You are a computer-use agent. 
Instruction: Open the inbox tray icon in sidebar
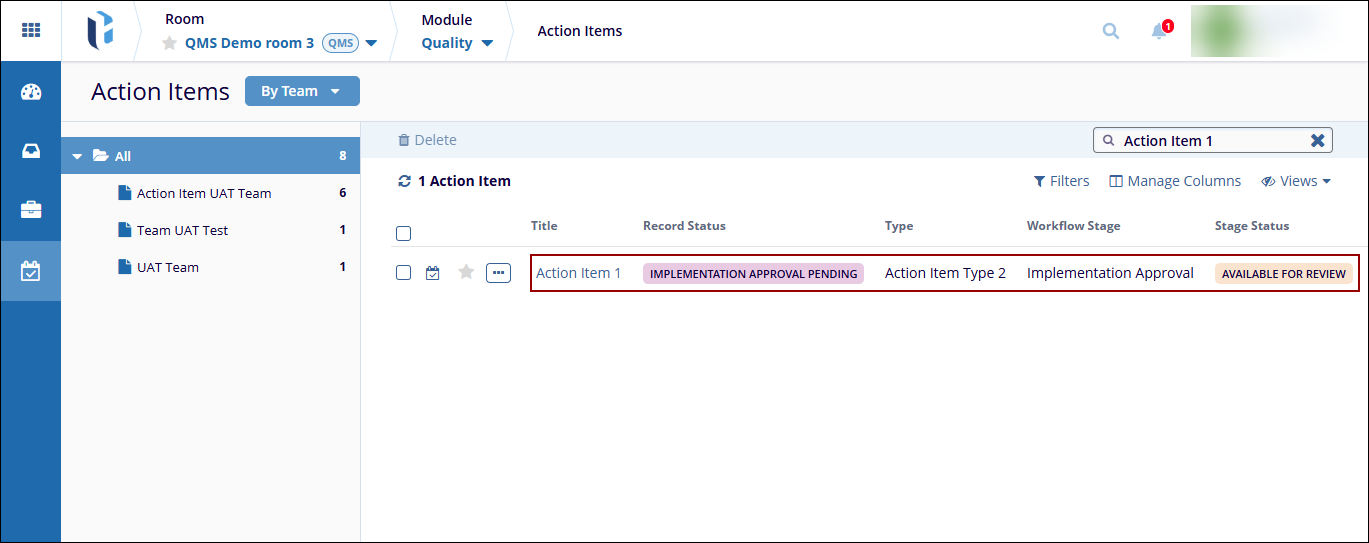coord(31,152)
